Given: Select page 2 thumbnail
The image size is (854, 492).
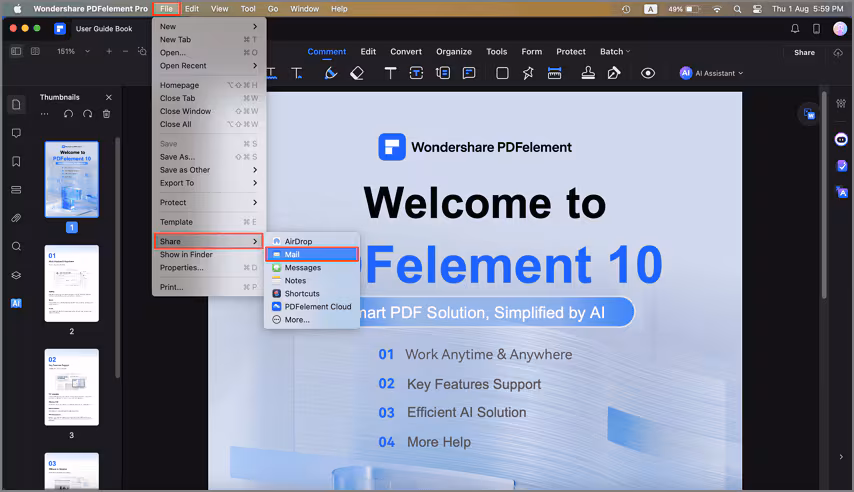Looking at the screenshot, I should 71,283.
